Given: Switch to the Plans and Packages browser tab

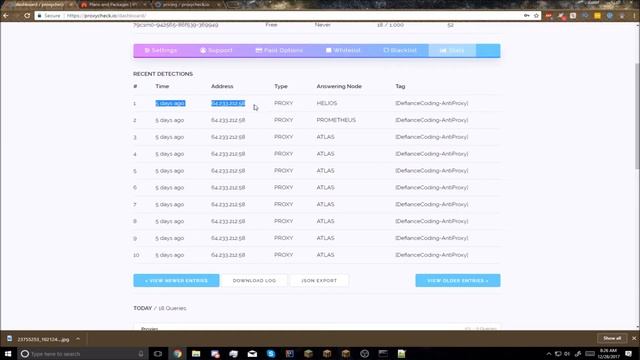Looking at the screenshot, I should (x=112, y=4).
